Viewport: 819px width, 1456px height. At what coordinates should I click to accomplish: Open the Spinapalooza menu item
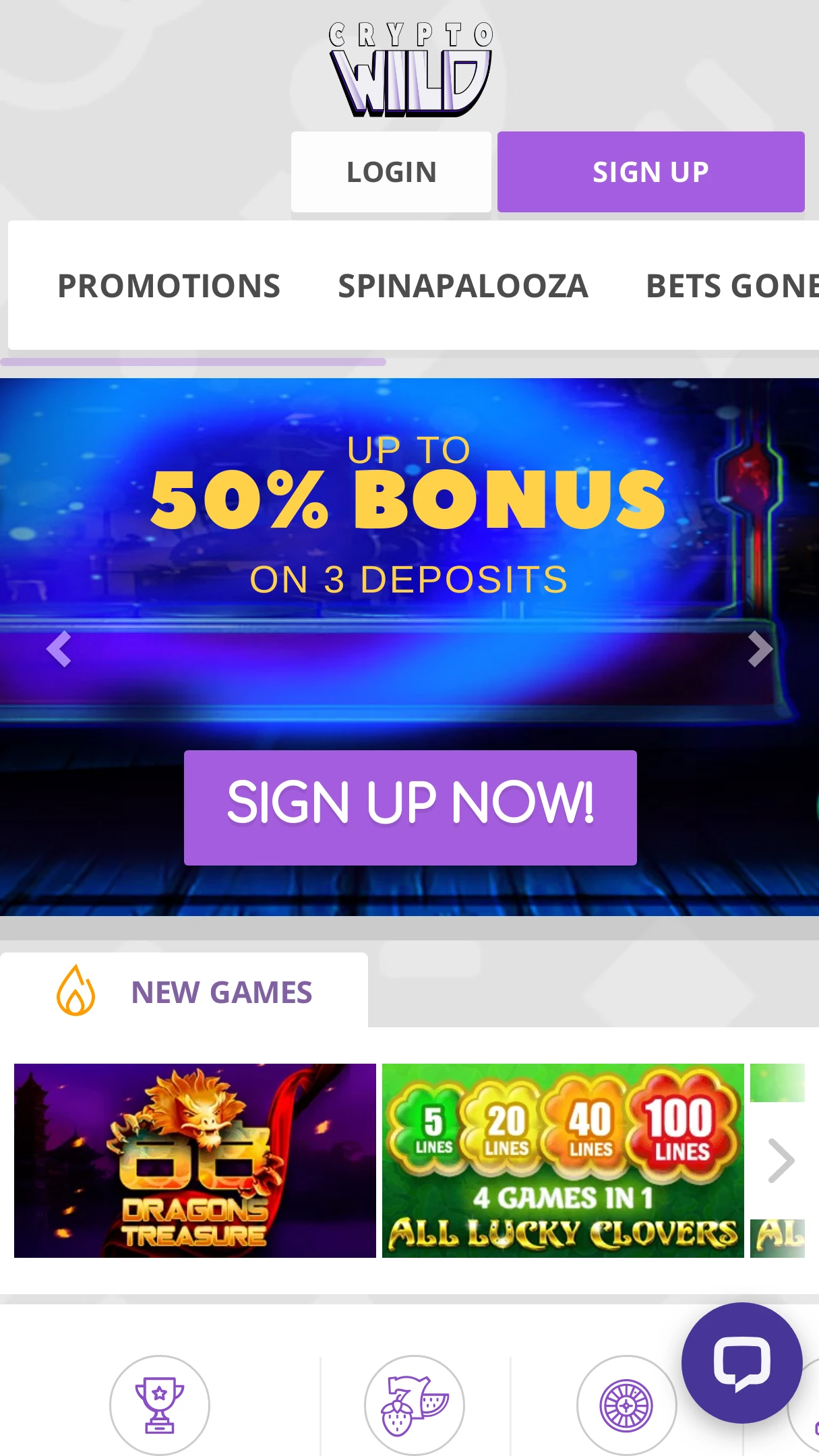[463, 286]
